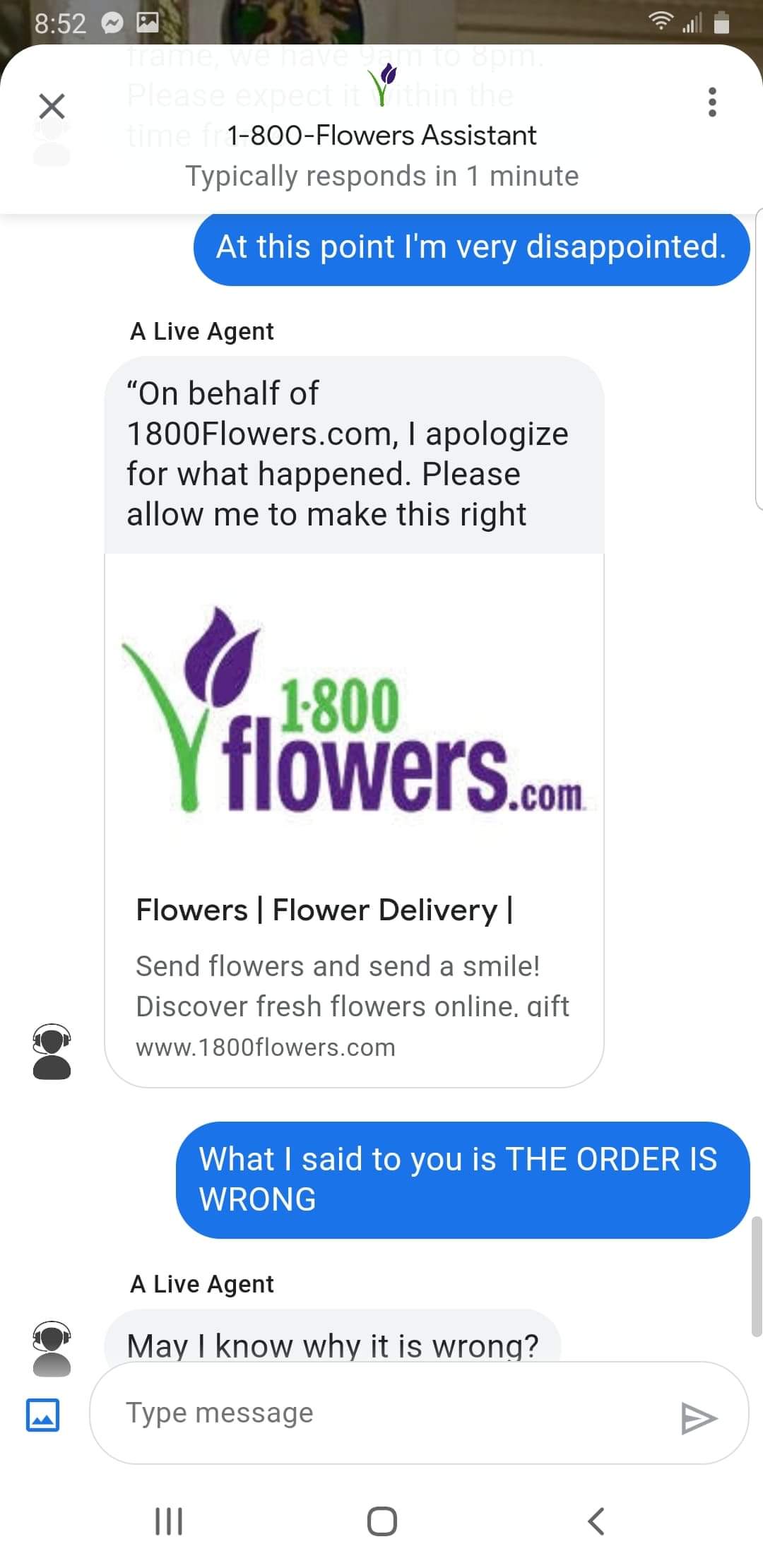This screenshot has height=1568, width=763.
Task: Open the www.1800flowers.com link
Action: click(x=266, y=1047)
